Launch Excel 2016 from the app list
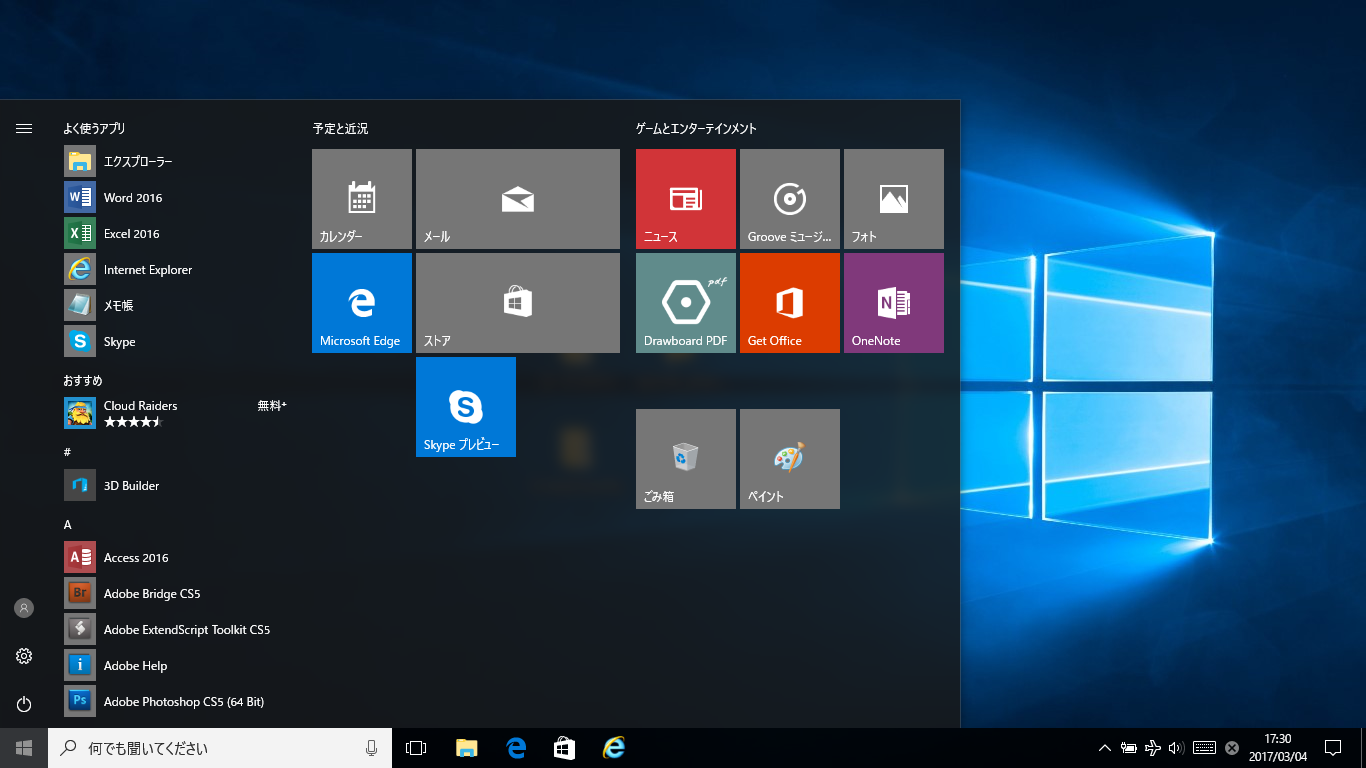 pyautogui.click(x=176, y=233)
